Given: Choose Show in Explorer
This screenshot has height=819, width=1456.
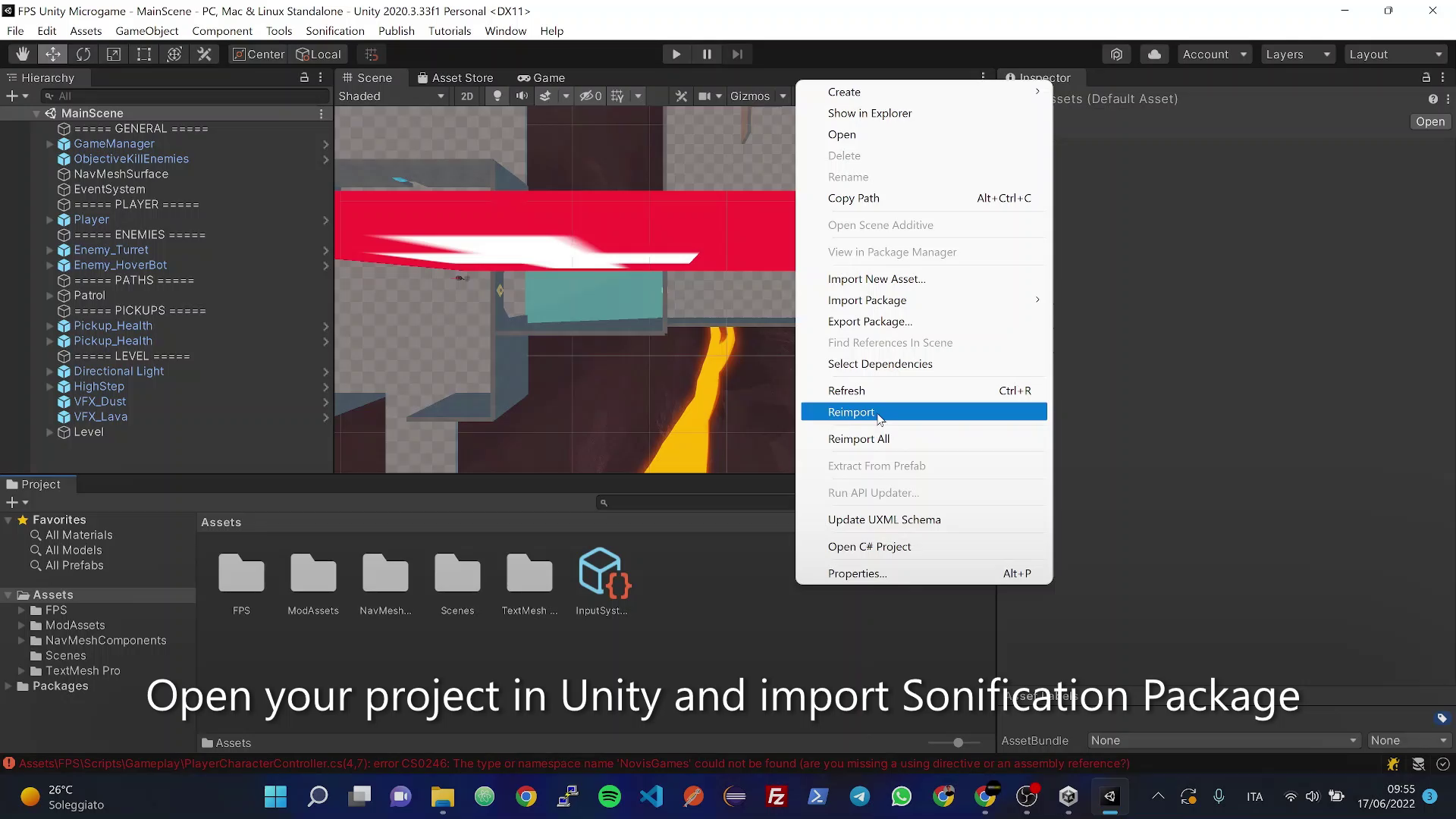Looking at the screenshot, I should coord(924,113).
